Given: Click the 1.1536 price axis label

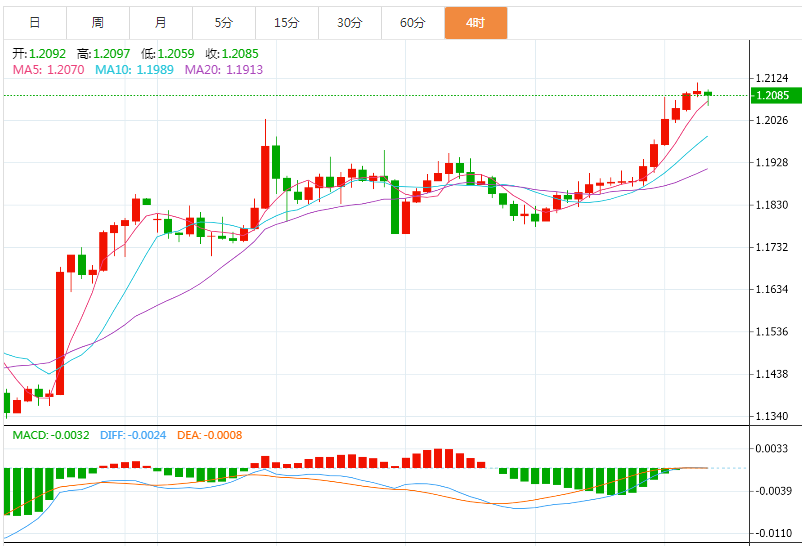Looking at the screenshot, I should click(x=772, y=332).
